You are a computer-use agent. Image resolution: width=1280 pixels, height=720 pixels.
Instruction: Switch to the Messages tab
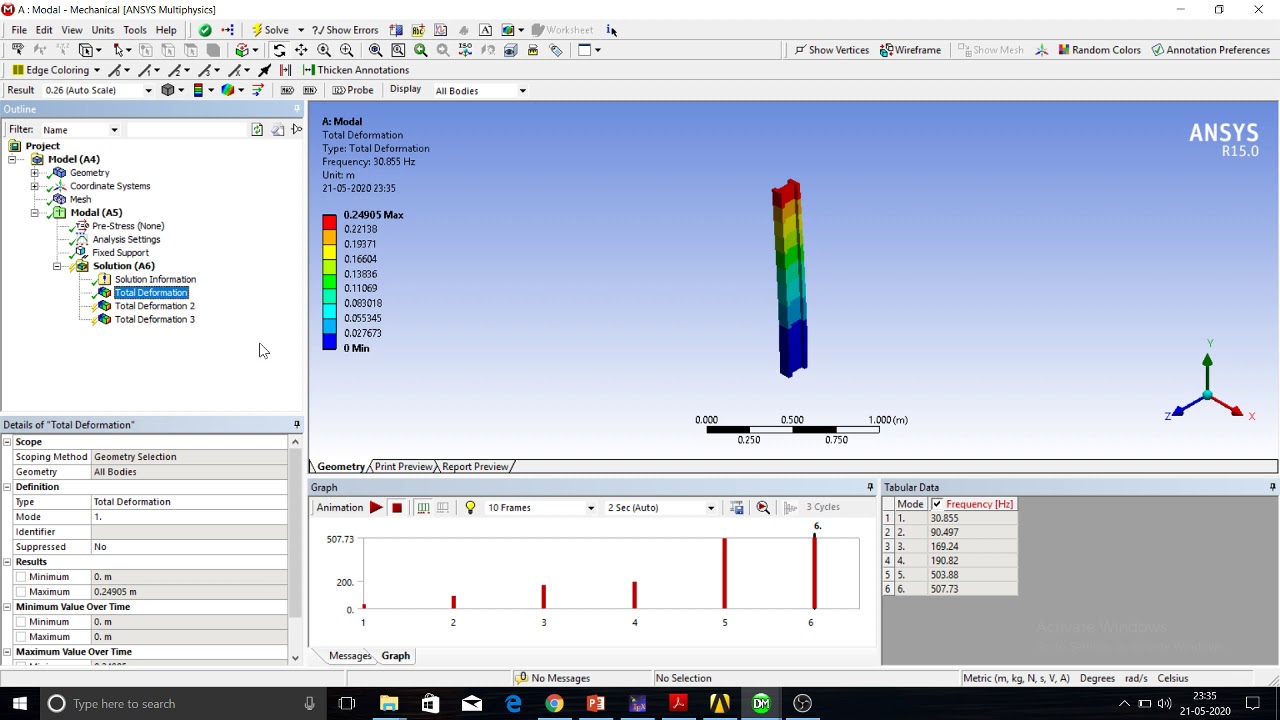point(350,656)
